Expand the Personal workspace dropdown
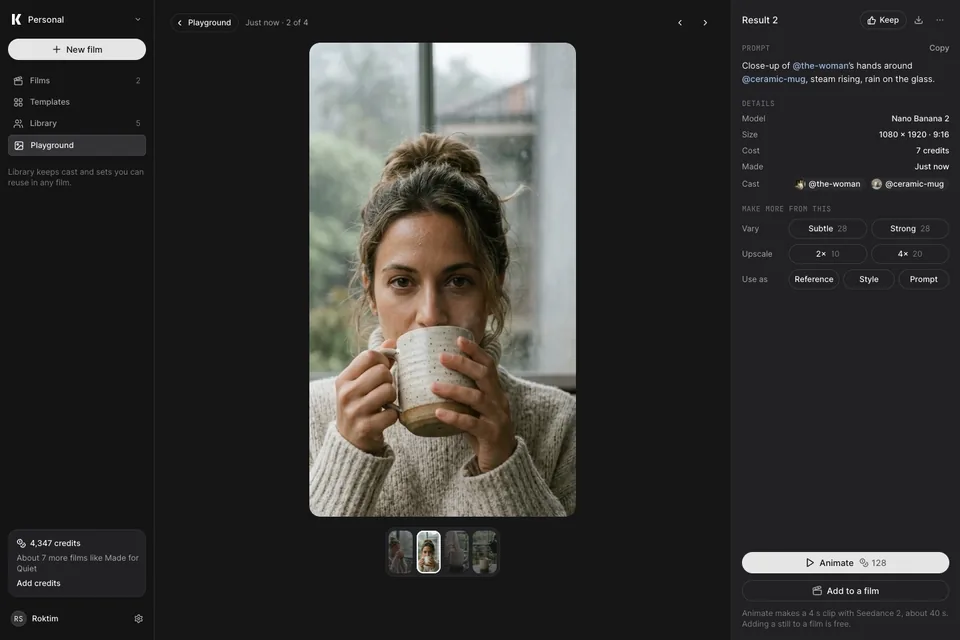This screenshot has width=960, height=640. click(x=138, y=20)
